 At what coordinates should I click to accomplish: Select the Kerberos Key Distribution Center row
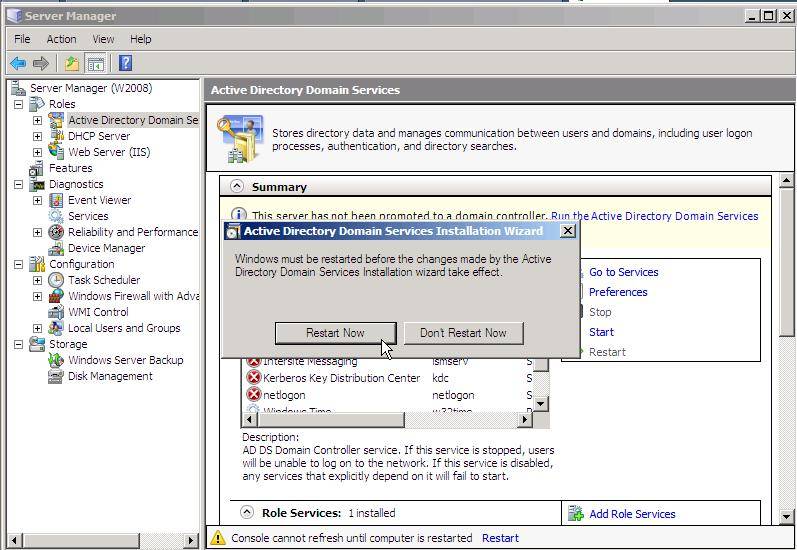click(x=388, y=378)
